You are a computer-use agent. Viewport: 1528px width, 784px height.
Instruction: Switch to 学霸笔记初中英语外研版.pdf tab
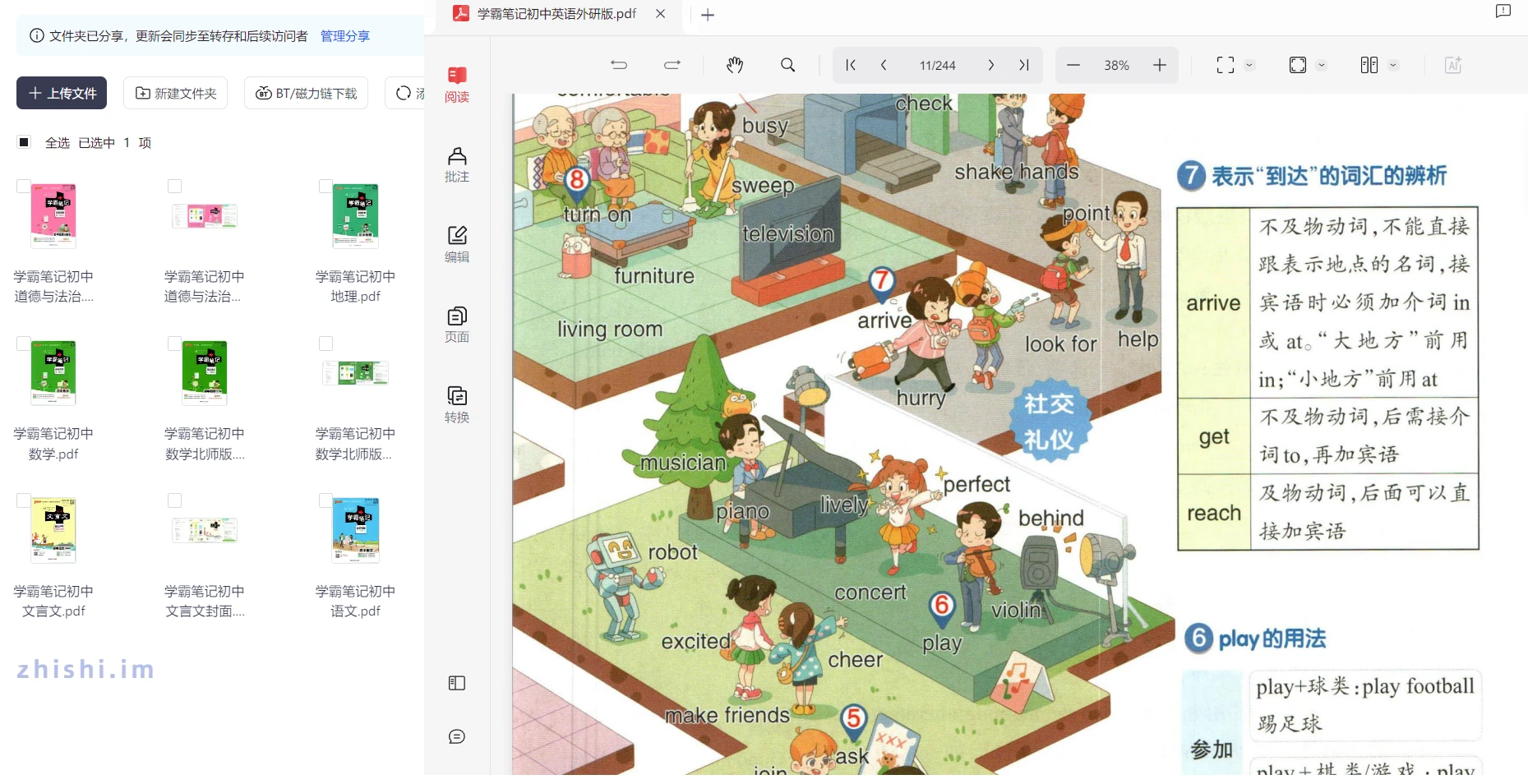pos(556,14)
